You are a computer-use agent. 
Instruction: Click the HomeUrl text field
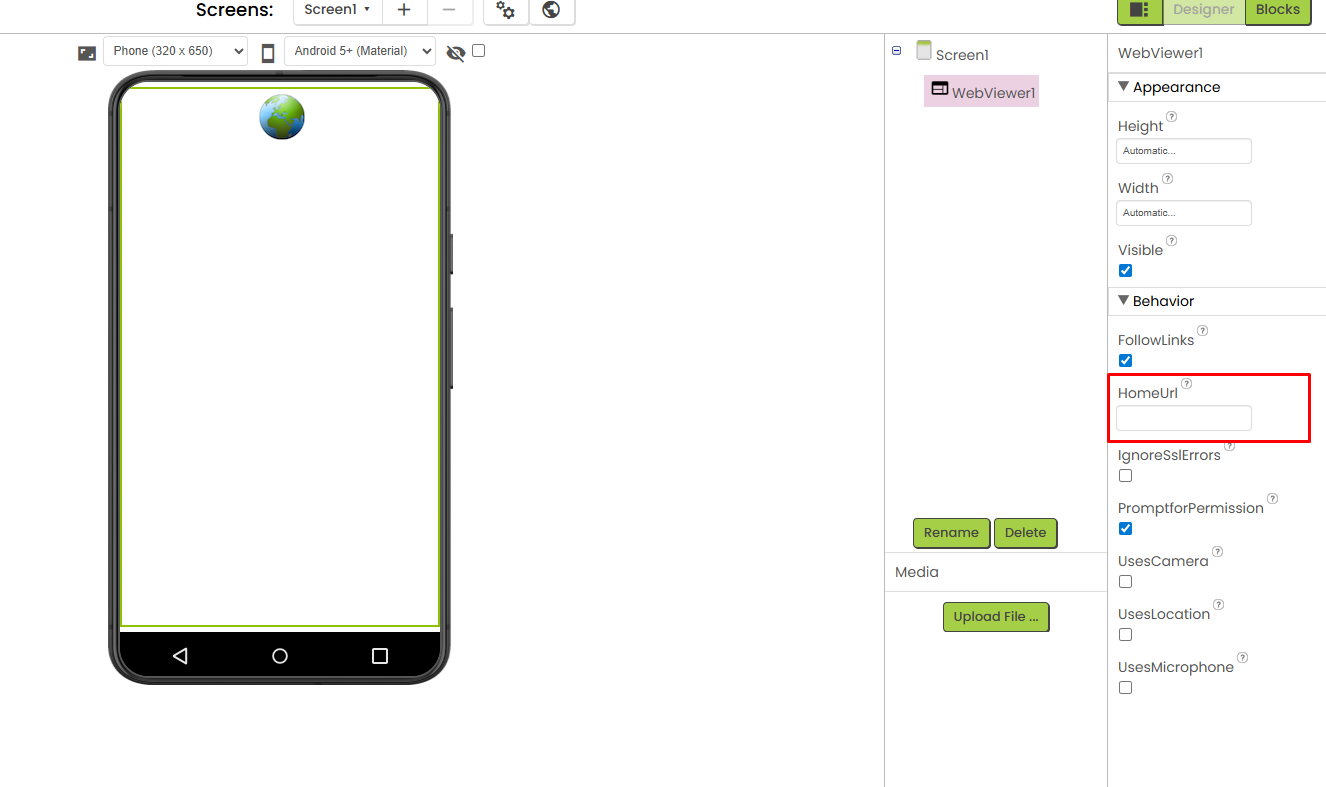(1184, 418)
